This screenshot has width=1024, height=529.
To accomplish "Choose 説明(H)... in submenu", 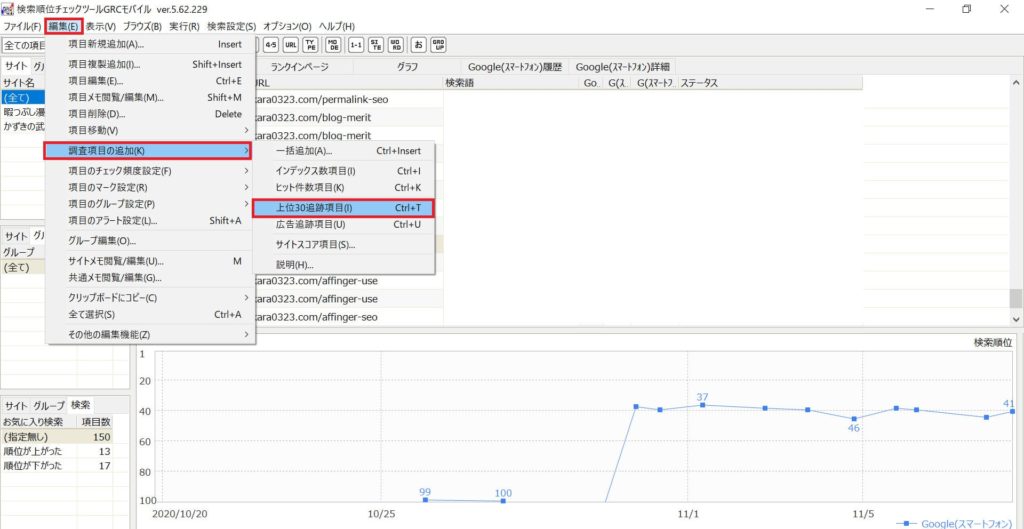I will [344, 265].
